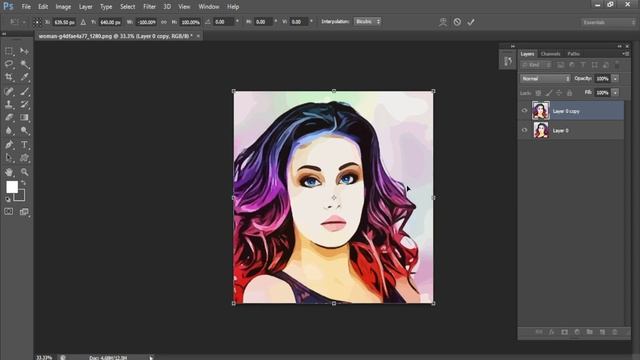Select the Horizontal Type tool

pyautogui.click(x=24, y=144)
